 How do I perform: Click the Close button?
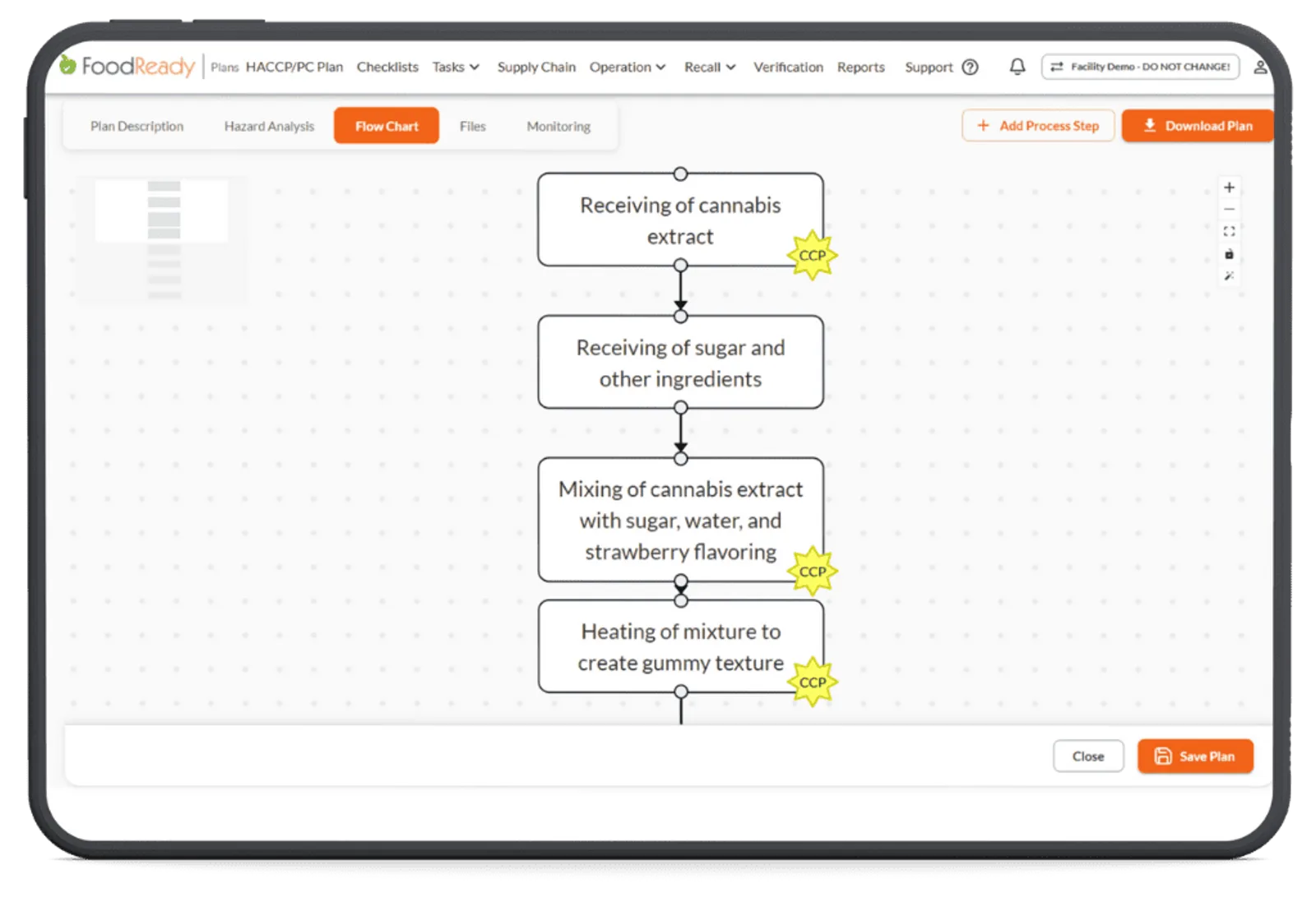[1088, 757]
